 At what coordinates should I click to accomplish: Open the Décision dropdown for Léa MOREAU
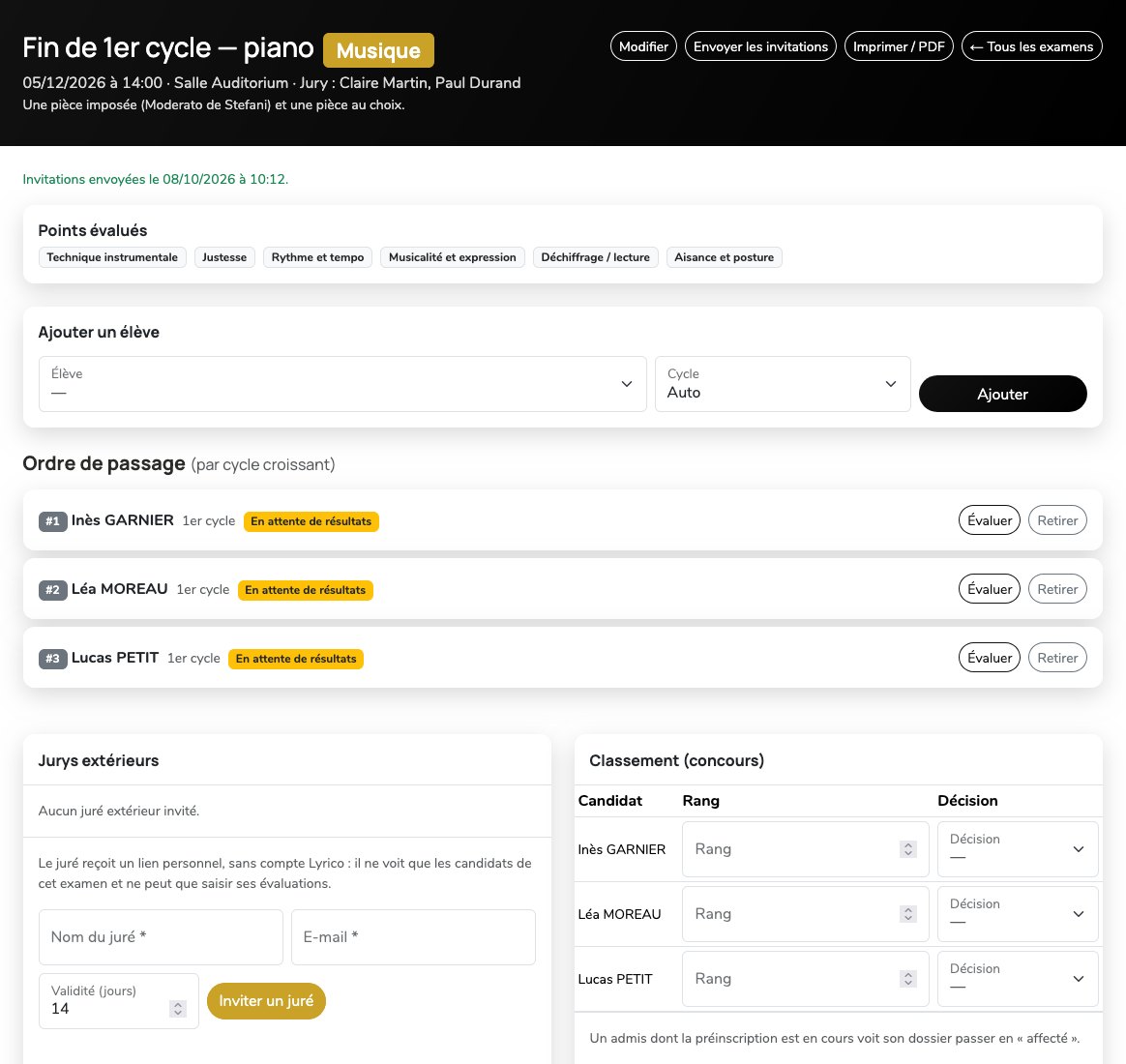[x=1018, y=914]
